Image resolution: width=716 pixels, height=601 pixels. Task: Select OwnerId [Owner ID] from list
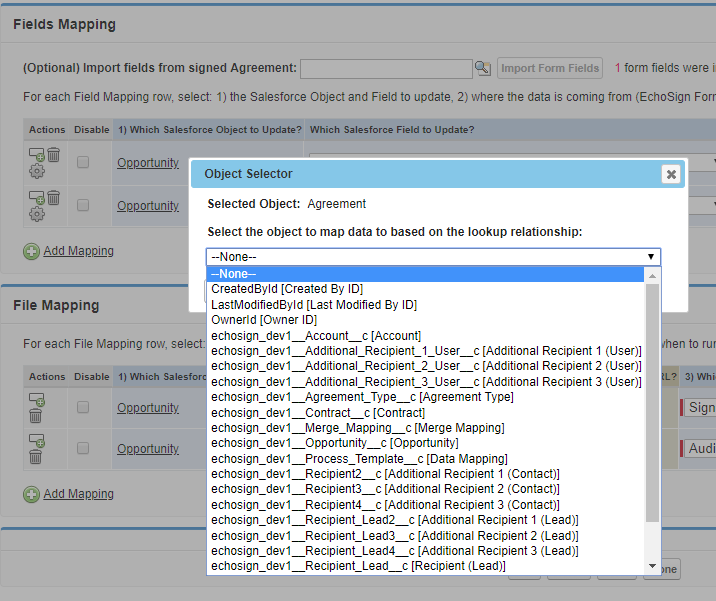click(264, 320)
